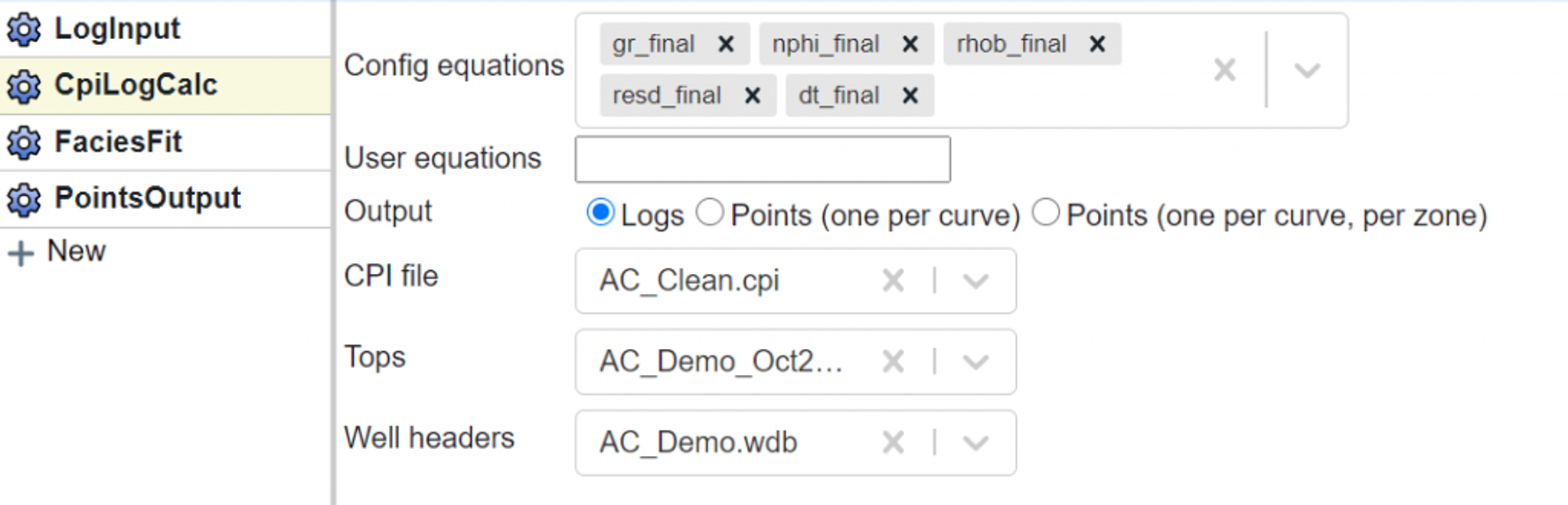The width and height of the screenshot is (1568, 505).
Task: Remove the nphi_final equation tag
Action: tap(910, 44)
